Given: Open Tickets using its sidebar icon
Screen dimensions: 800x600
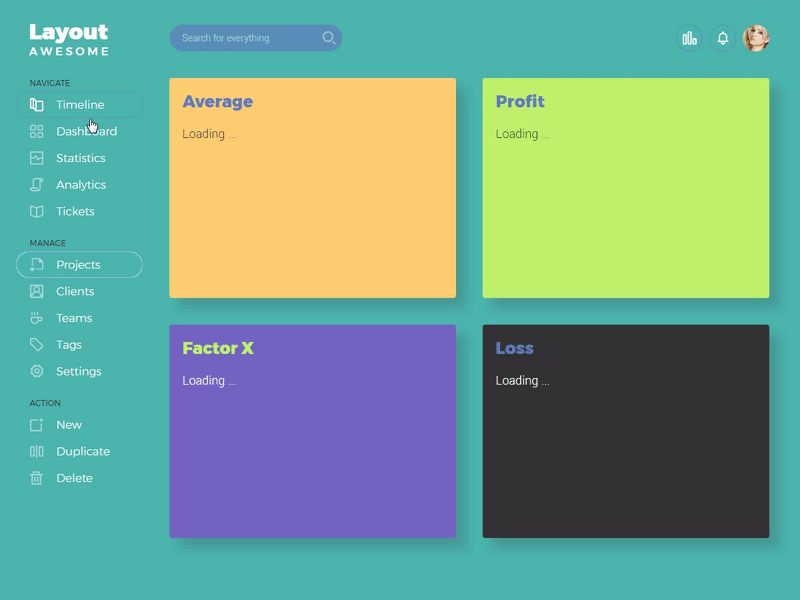Looking at the screenshot, I should (35, 211).
